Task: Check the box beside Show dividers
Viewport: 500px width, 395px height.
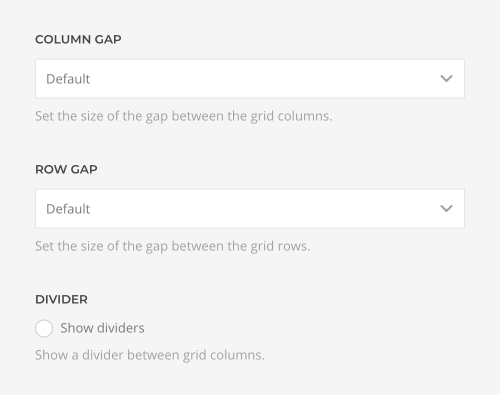Action: pyautogui.click(x=44, y=328)
